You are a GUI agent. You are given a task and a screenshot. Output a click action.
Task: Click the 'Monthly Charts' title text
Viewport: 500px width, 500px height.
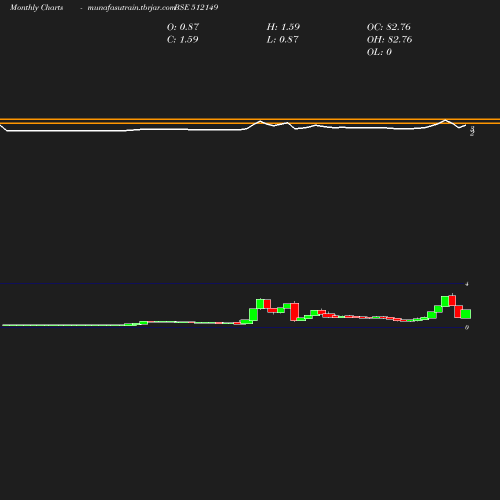tap(37, 7)
